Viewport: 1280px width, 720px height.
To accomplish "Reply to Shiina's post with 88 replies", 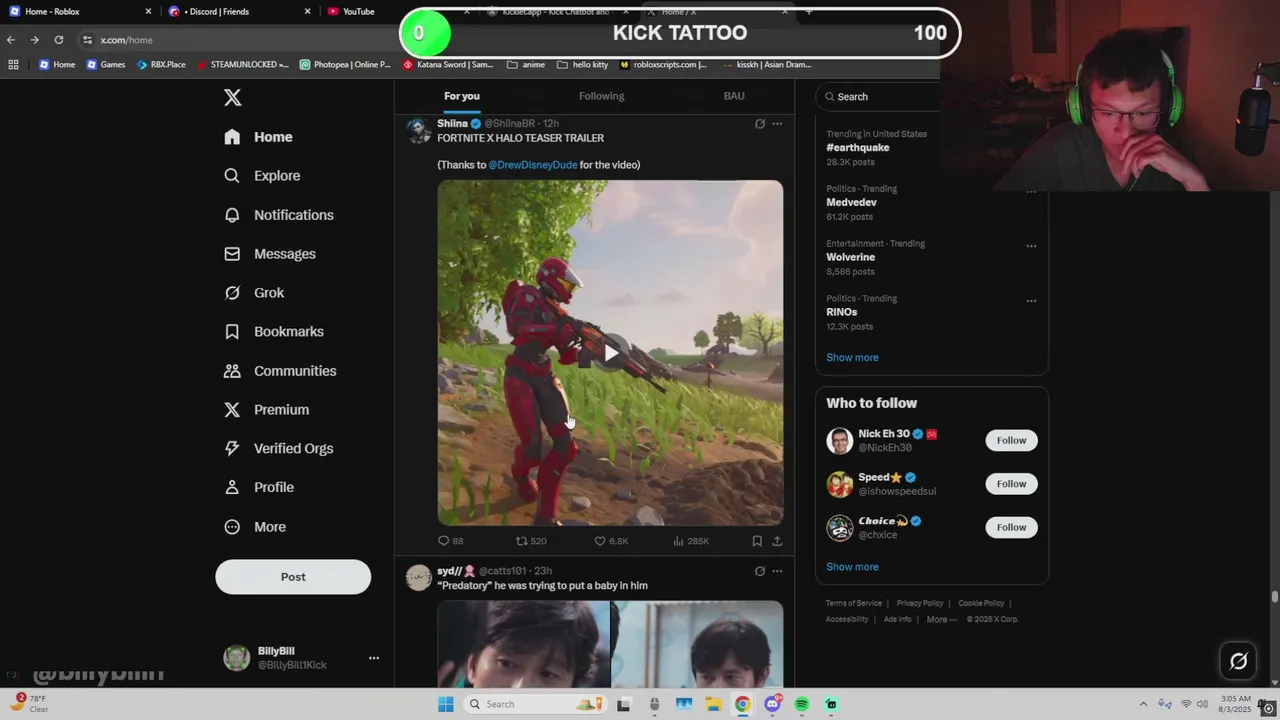I will tap(451, 541).
